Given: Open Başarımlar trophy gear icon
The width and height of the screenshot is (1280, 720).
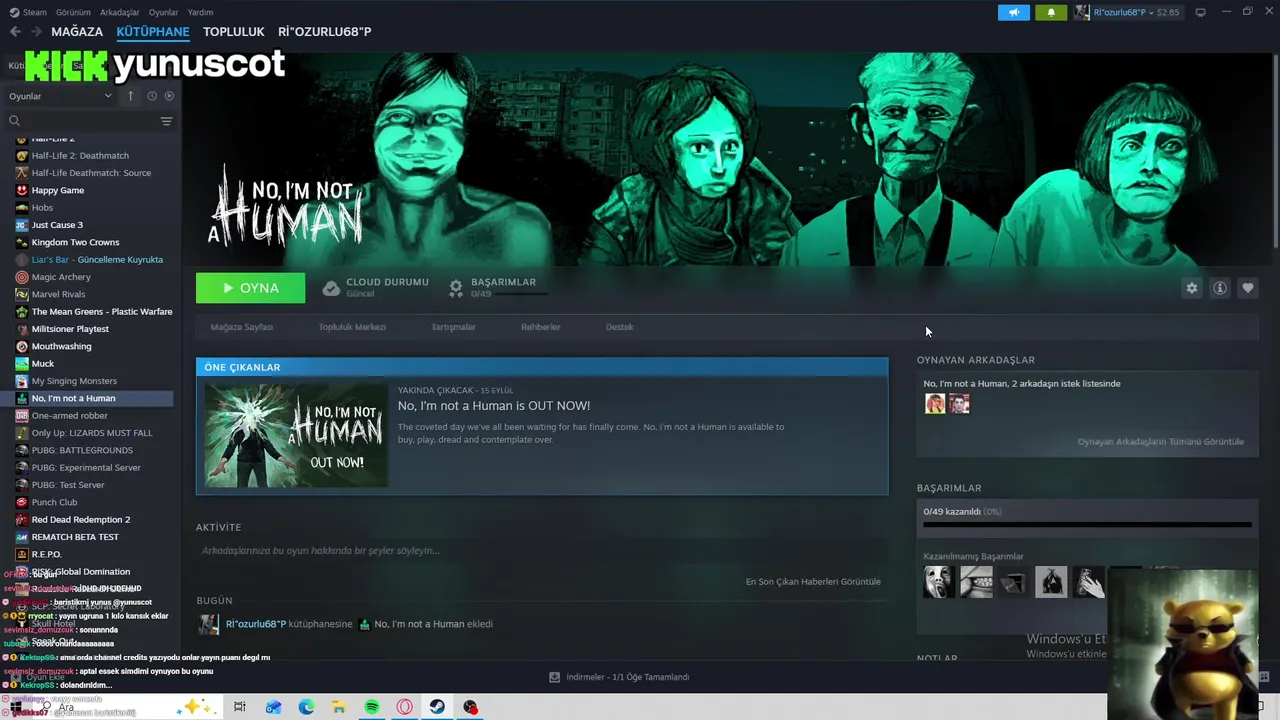Looking at the screenshot, I should coord(456,288).
